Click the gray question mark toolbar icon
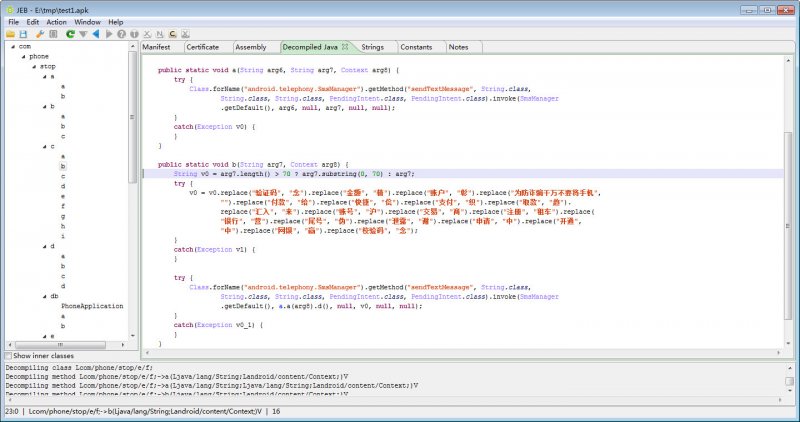Screen dimensions: 800x422 click(121, 34)
